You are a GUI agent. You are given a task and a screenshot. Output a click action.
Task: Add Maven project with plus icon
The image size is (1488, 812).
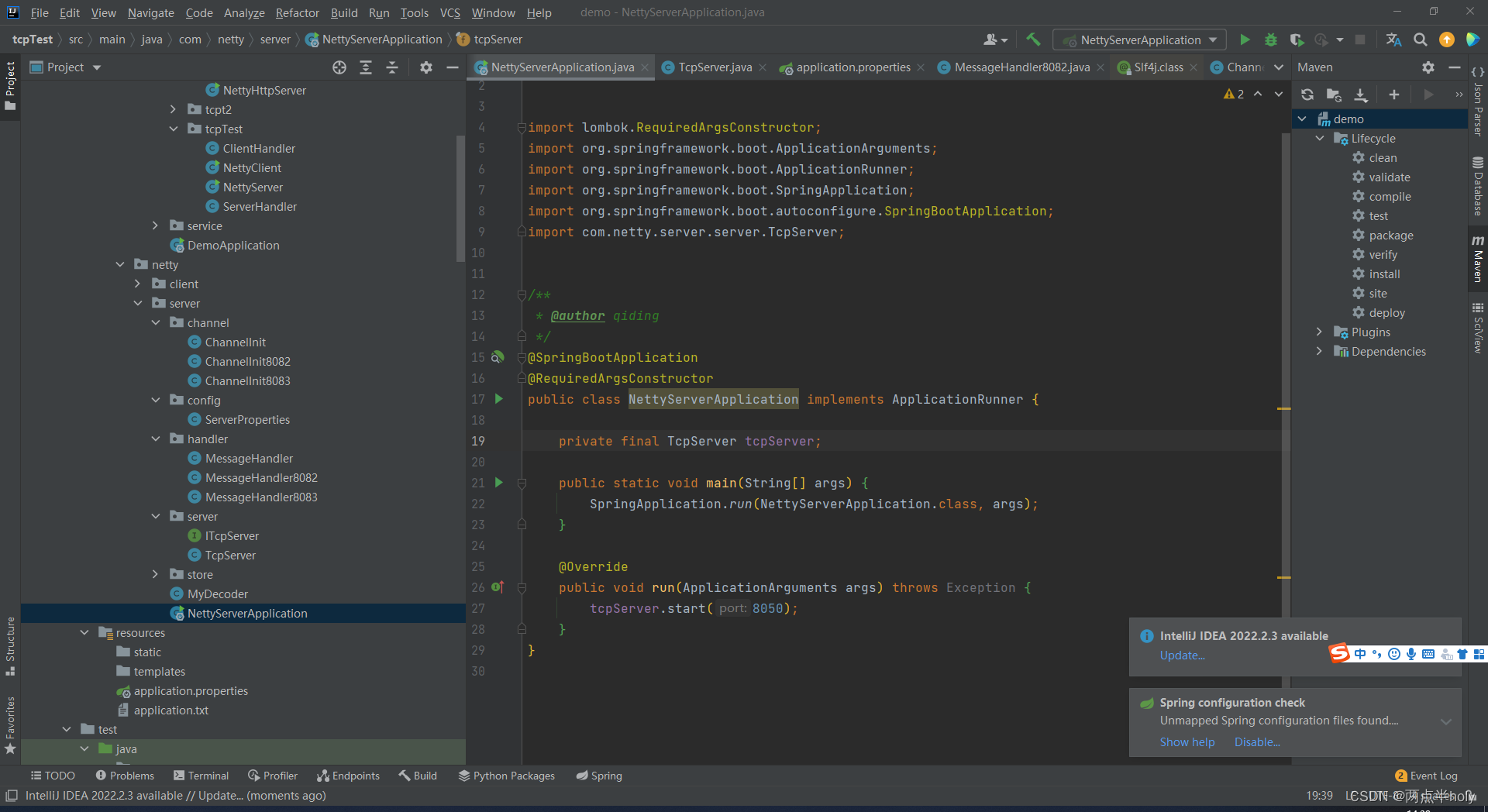(1394, 95)
